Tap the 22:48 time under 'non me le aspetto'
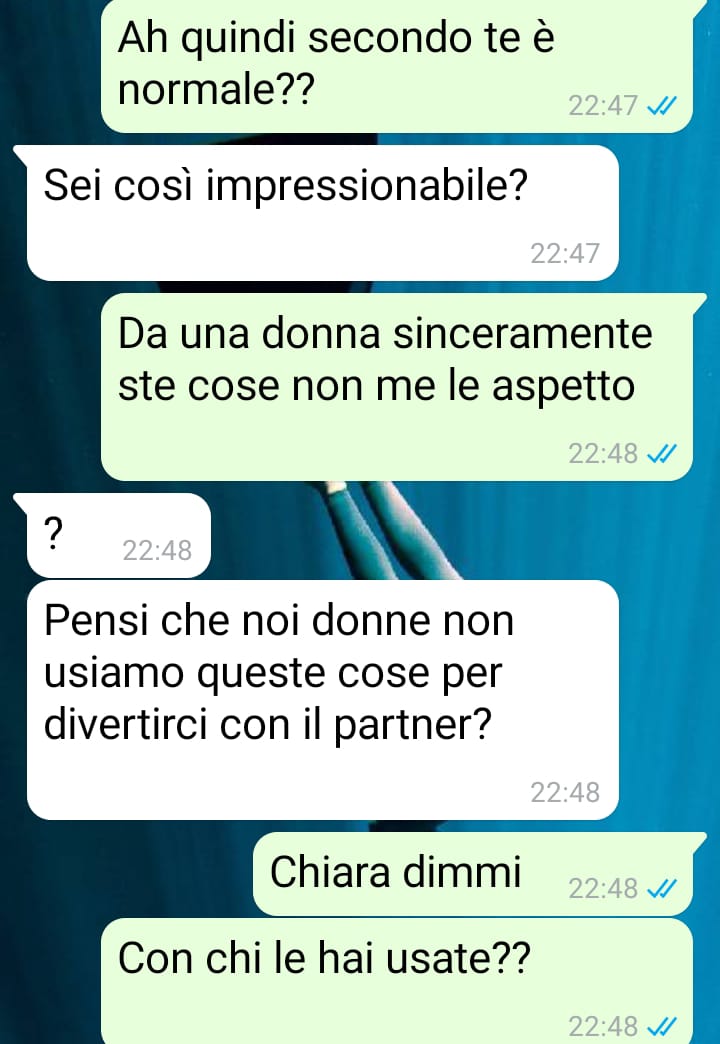The height and width of the screenshot is (1044, 720). [x=603, y=453]
